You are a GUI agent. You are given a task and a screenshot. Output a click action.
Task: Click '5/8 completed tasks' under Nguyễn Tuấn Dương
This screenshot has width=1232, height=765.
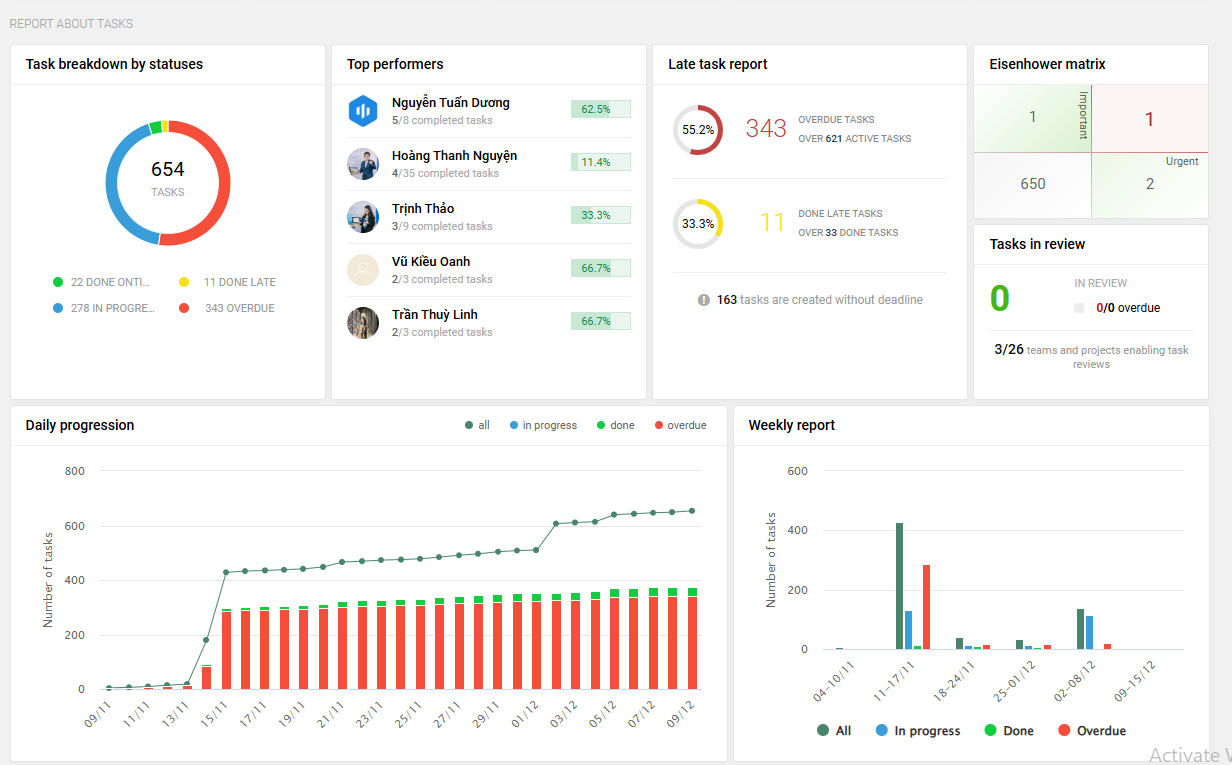click(x=442, y=120)
